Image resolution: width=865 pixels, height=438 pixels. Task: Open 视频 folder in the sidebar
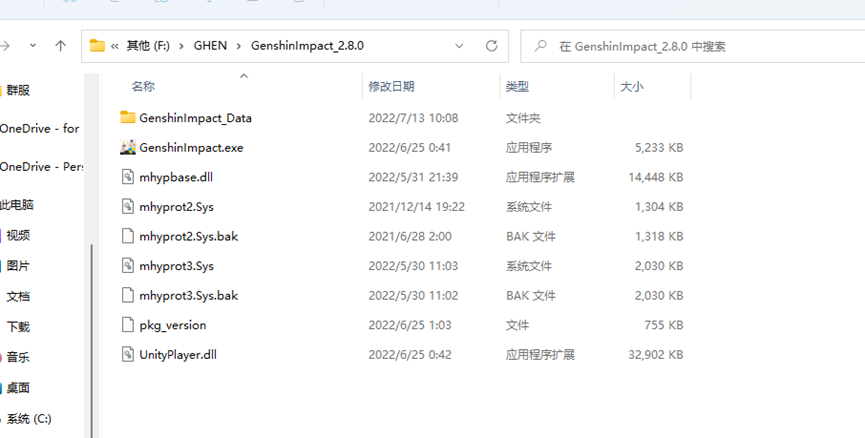18,236
